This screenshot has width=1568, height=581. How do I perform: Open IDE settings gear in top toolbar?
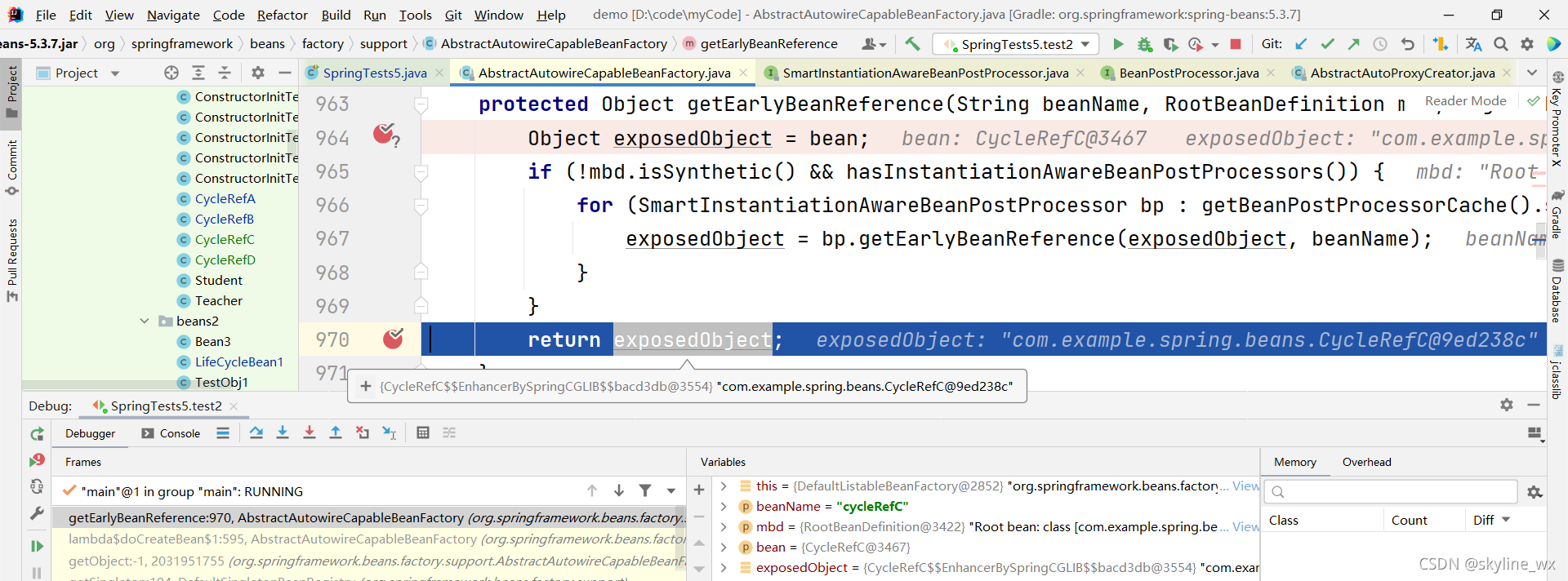1526,44
